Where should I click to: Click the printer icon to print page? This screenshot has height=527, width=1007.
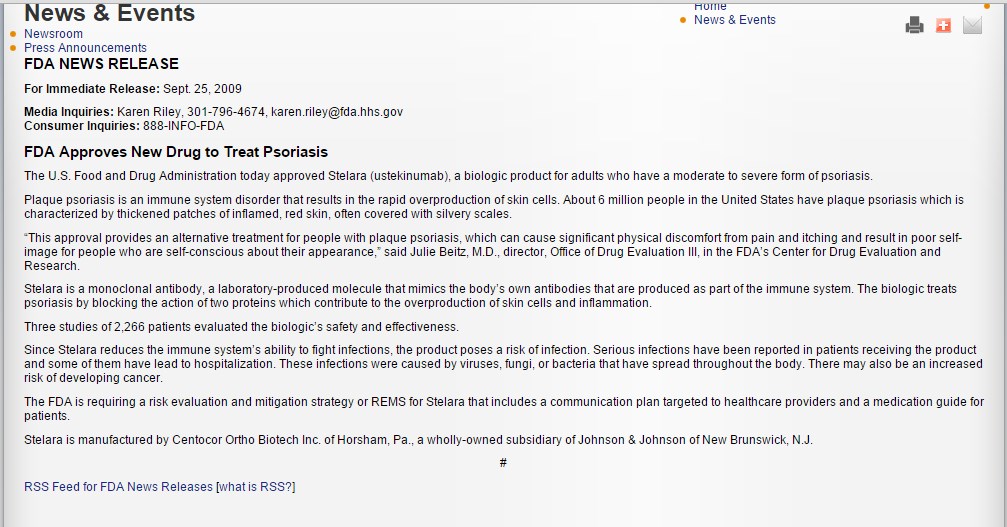click(914, 25)
